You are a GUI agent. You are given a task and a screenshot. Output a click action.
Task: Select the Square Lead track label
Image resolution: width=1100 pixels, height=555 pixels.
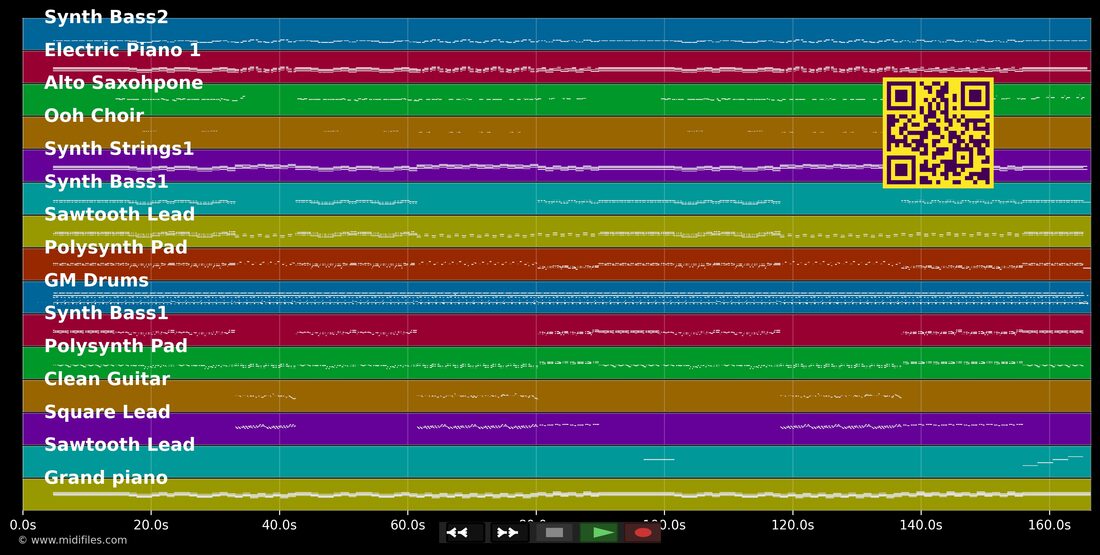[x=107, y=412]
